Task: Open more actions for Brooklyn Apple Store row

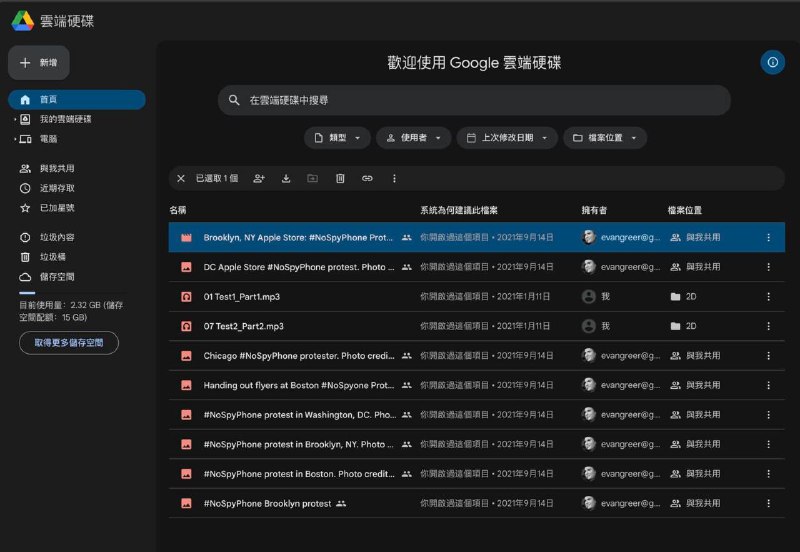Action: coord(768,237)
